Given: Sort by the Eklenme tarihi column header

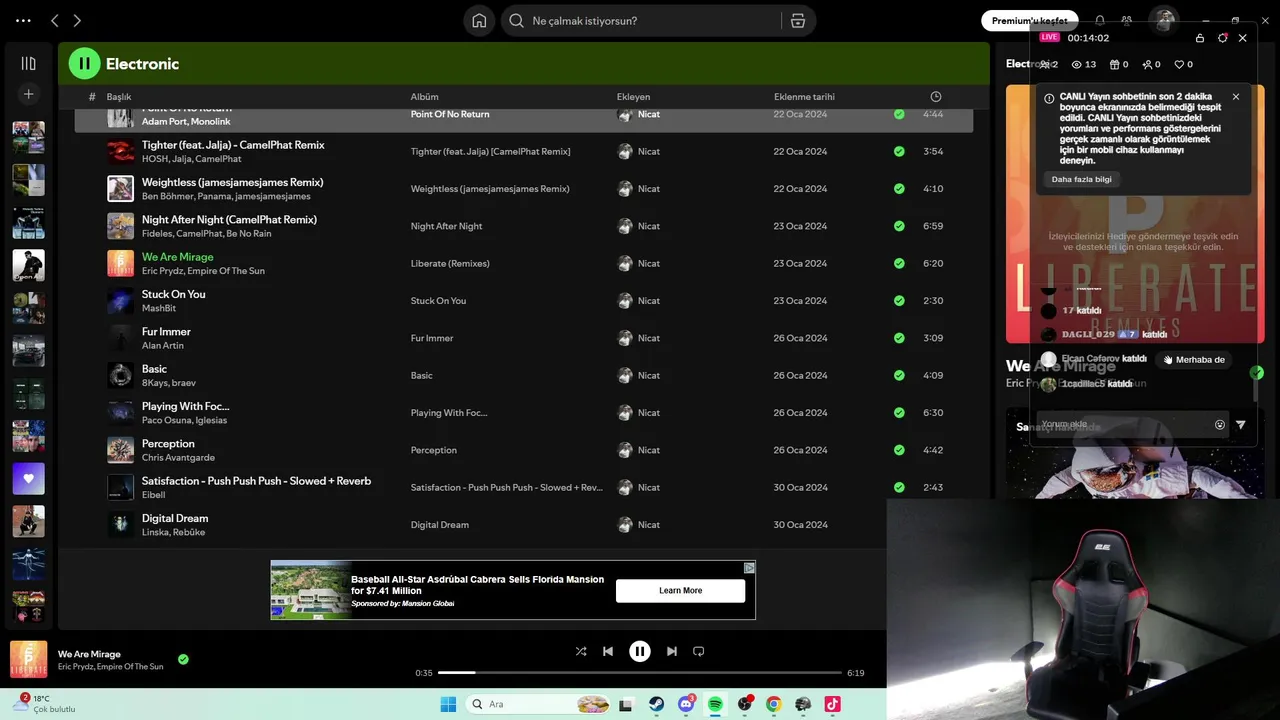Looking at the screenshot, I should click(x=804, y=97).
